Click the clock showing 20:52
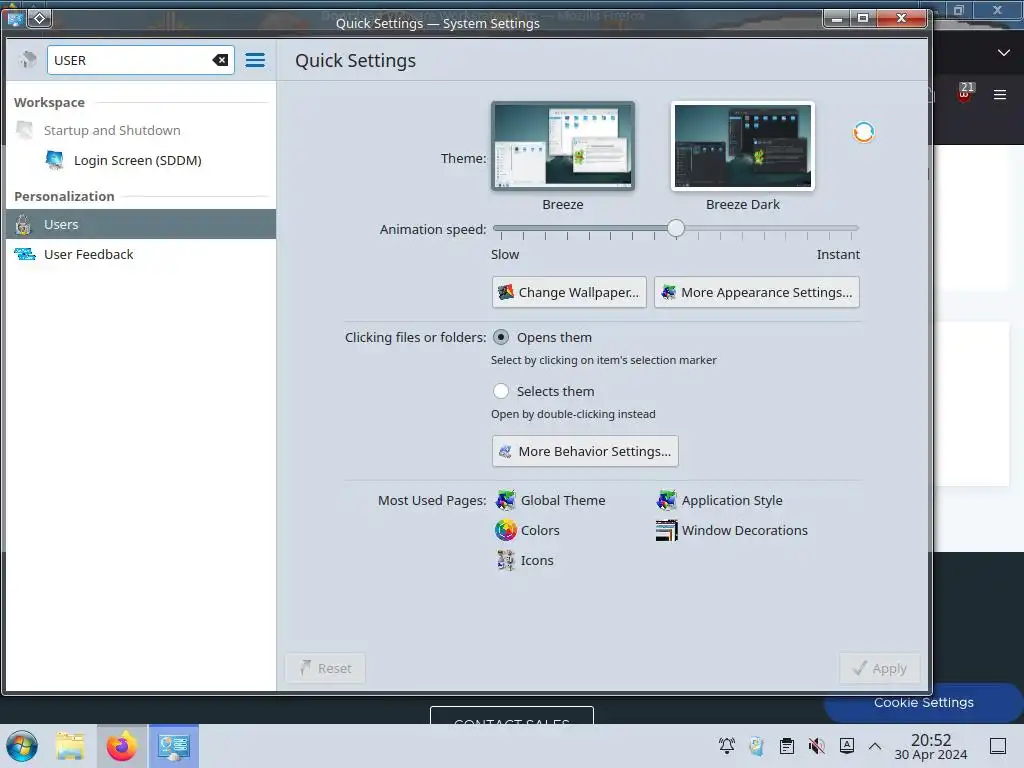This screenshot has height=768, width=1024. coord(931,746)
